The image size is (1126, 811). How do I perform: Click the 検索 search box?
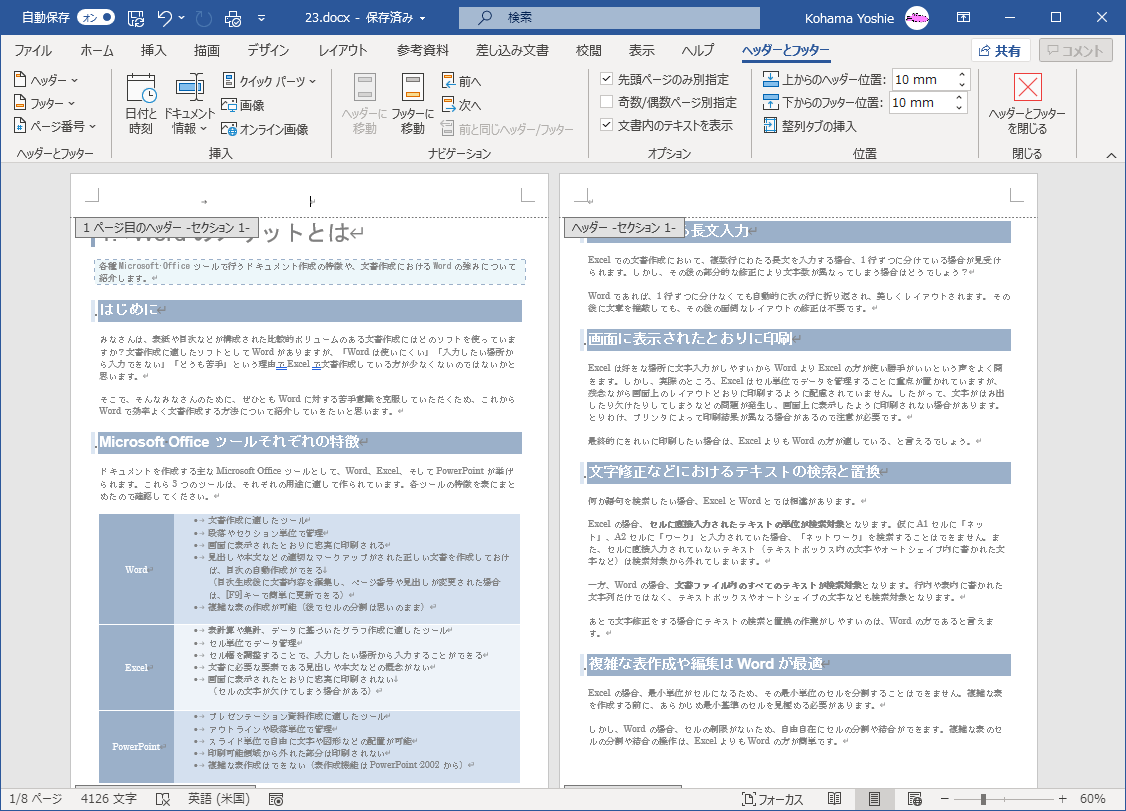(609, 17)
